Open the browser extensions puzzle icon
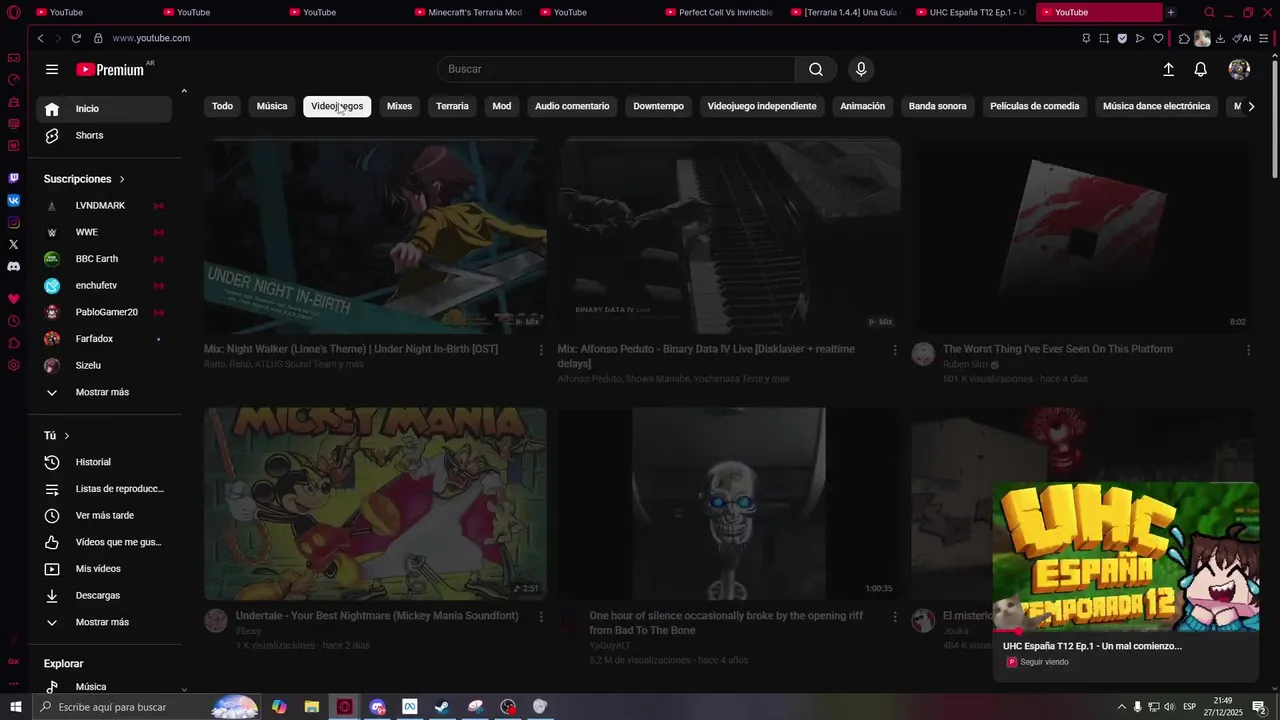 pos(1184,38)
